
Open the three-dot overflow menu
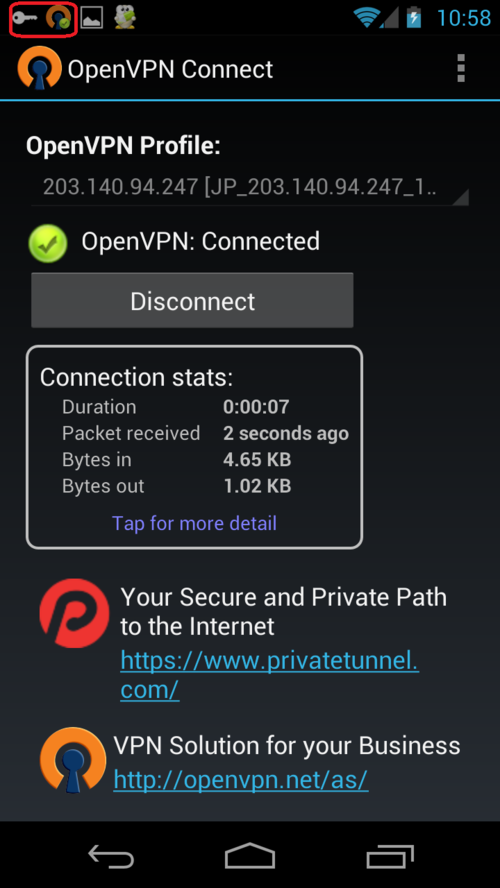tap(461, 69)
